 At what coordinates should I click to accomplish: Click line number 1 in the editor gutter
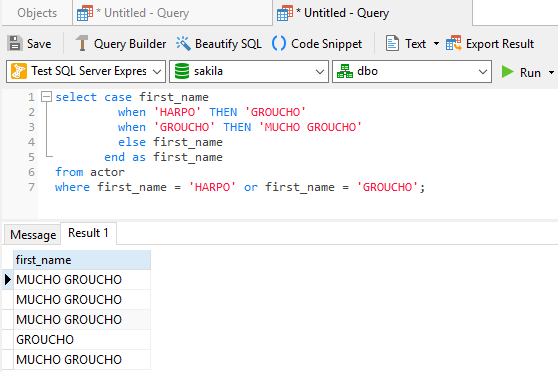[31, 97]
